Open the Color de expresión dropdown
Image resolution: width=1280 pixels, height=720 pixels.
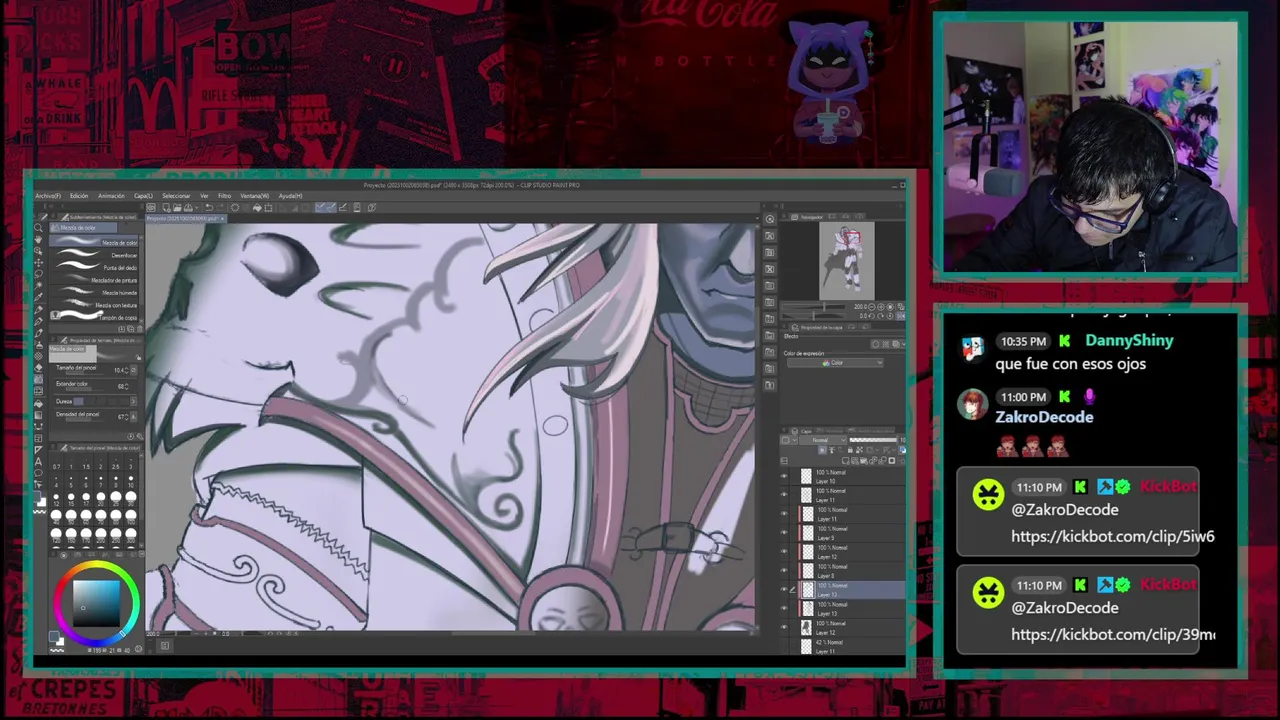[x=836, y=363]
